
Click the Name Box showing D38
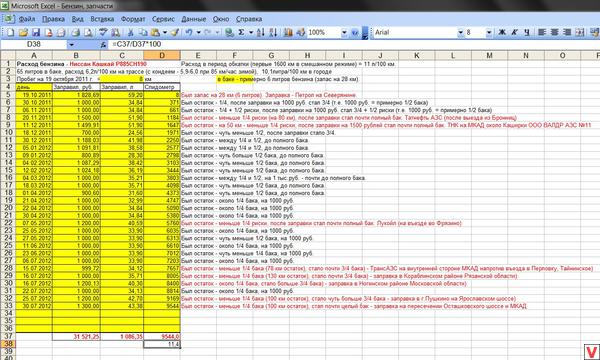(34, 45)
